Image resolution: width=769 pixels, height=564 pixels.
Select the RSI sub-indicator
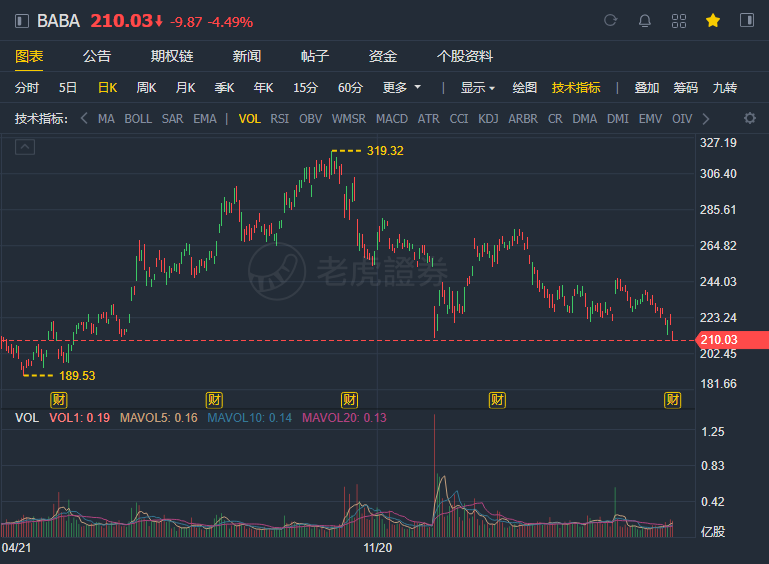click(x=280, y=119)
